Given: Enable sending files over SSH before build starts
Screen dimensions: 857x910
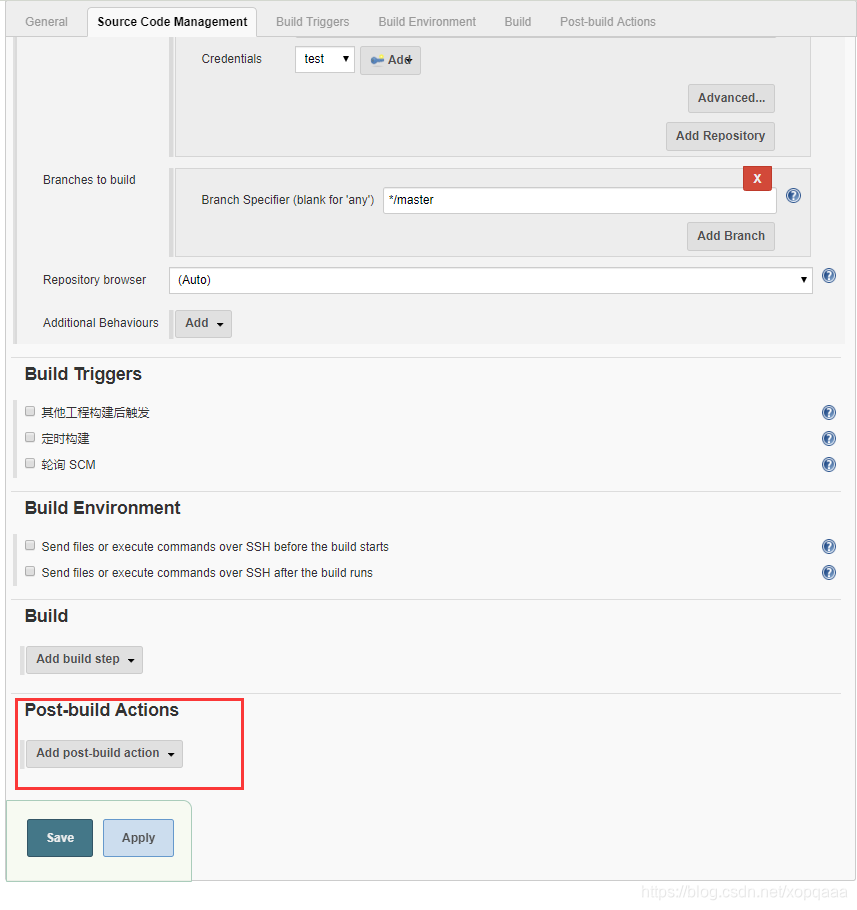Looking at the screenshot, I should click(29, 545).
